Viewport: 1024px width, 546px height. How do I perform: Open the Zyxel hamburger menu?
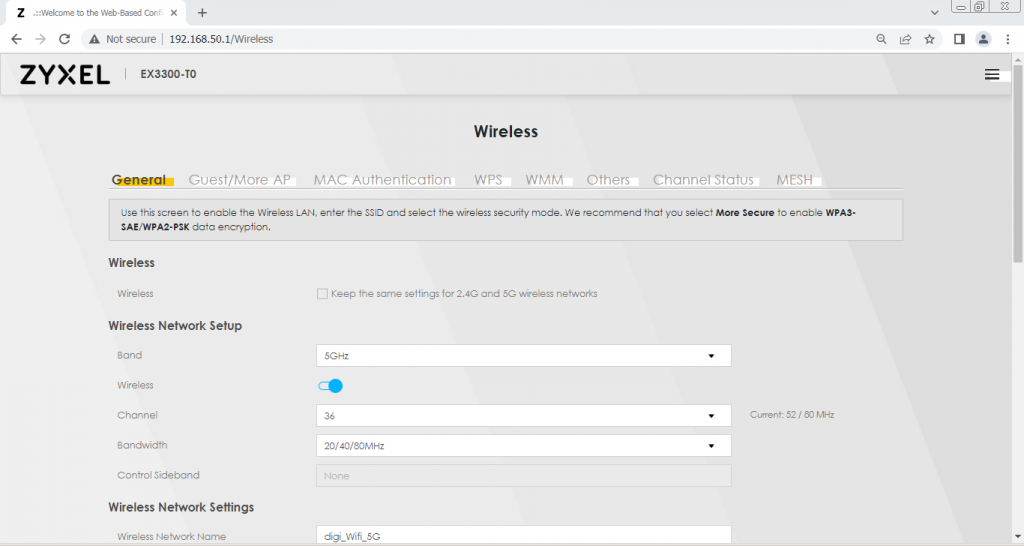991,75
